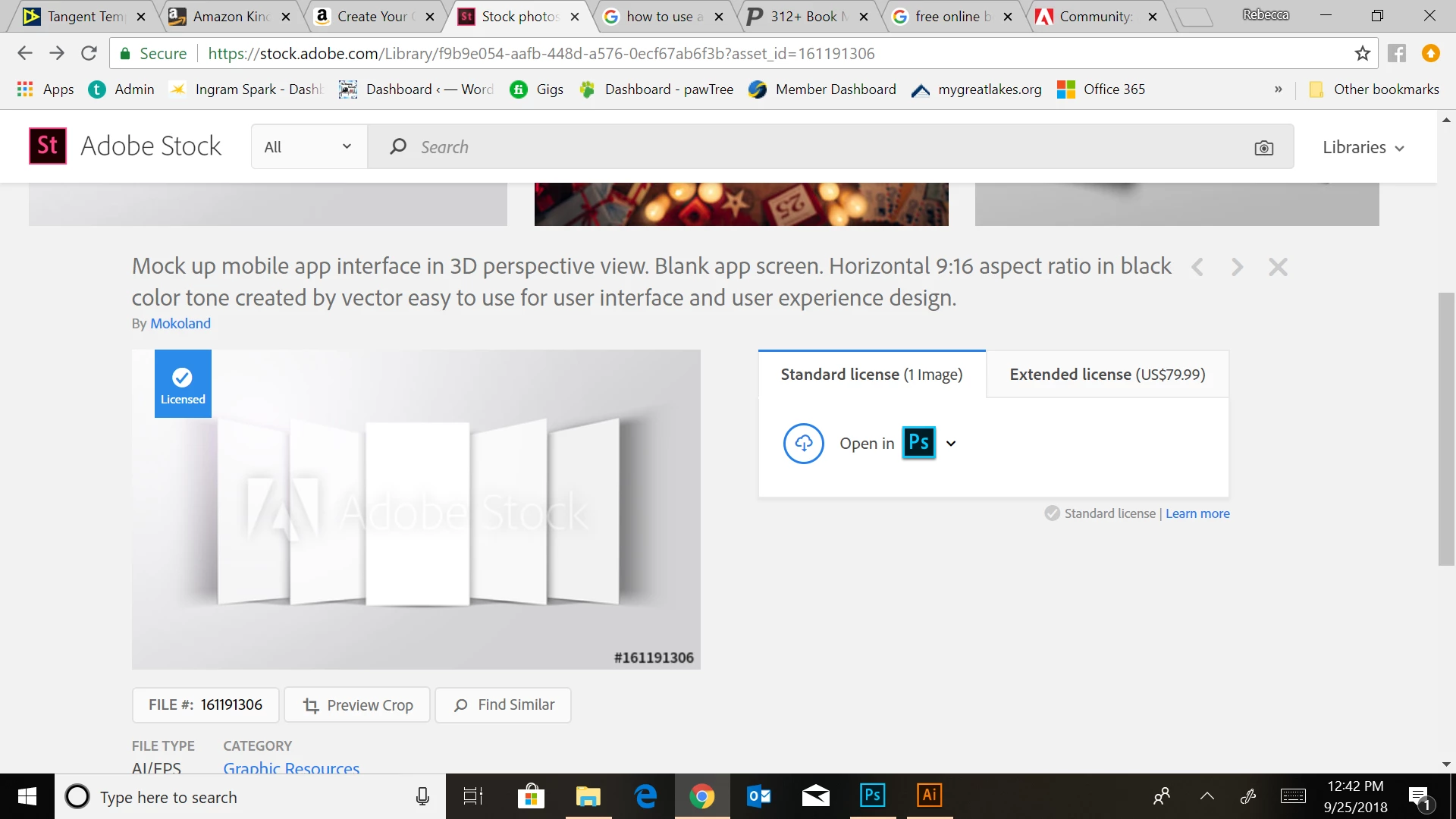
Task: Switch to the Extended license tab
Action: [1106, 375]
